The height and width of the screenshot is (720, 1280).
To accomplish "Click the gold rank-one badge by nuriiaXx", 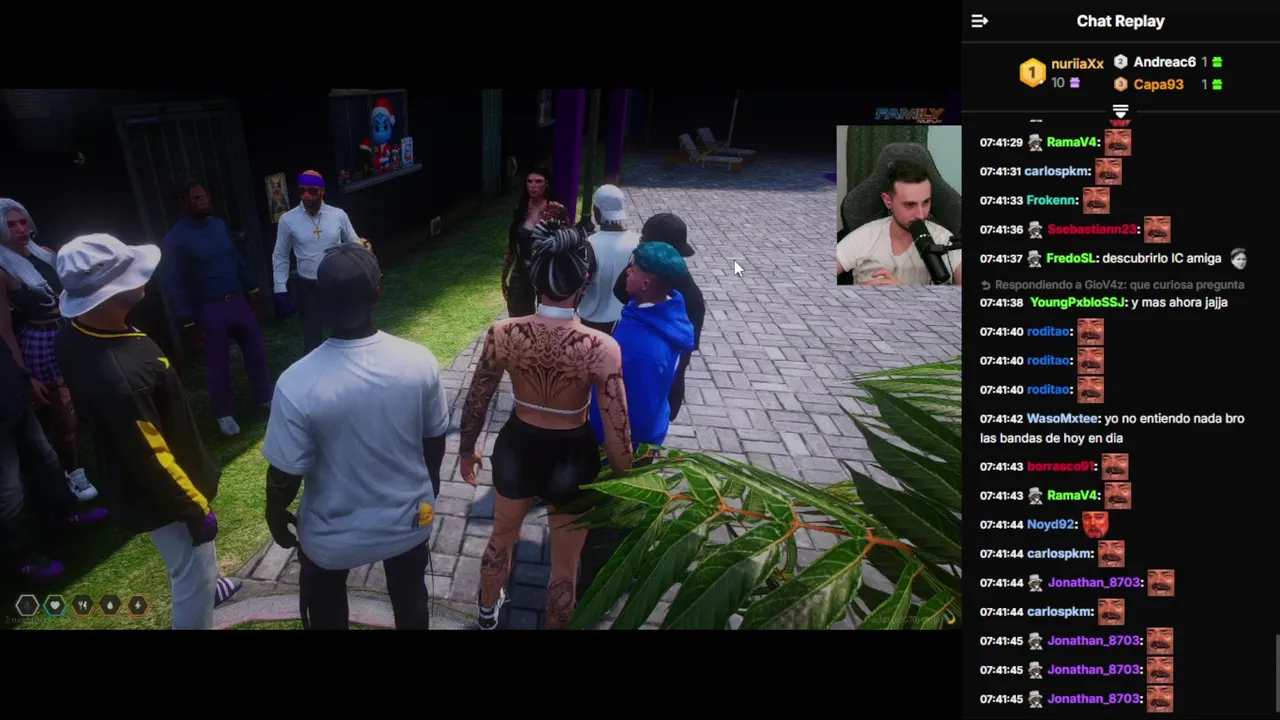I will pos(1032,73).
